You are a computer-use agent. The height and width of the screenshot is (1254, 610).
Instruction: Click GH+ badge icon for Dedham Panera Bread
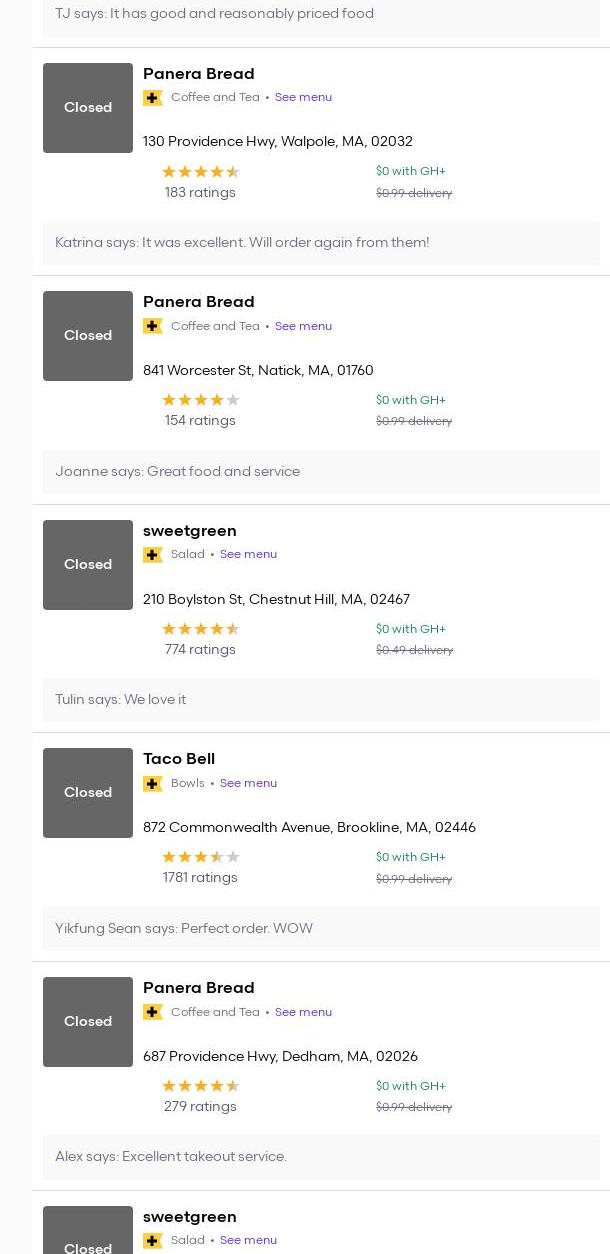[153, 1012]
